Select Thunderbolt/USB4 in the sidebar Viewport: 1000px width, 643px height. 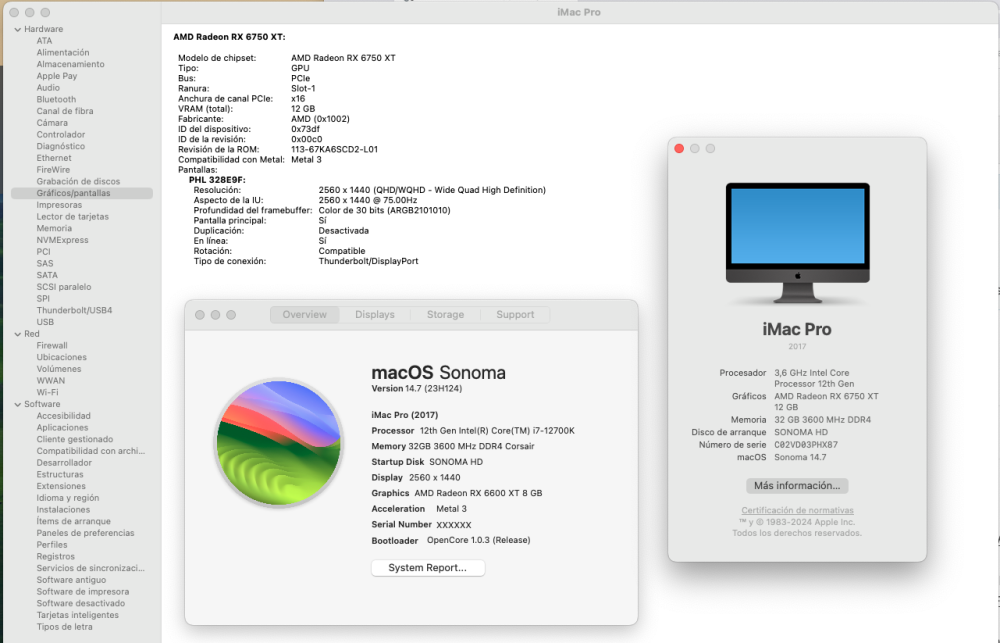tap(74, 311)
